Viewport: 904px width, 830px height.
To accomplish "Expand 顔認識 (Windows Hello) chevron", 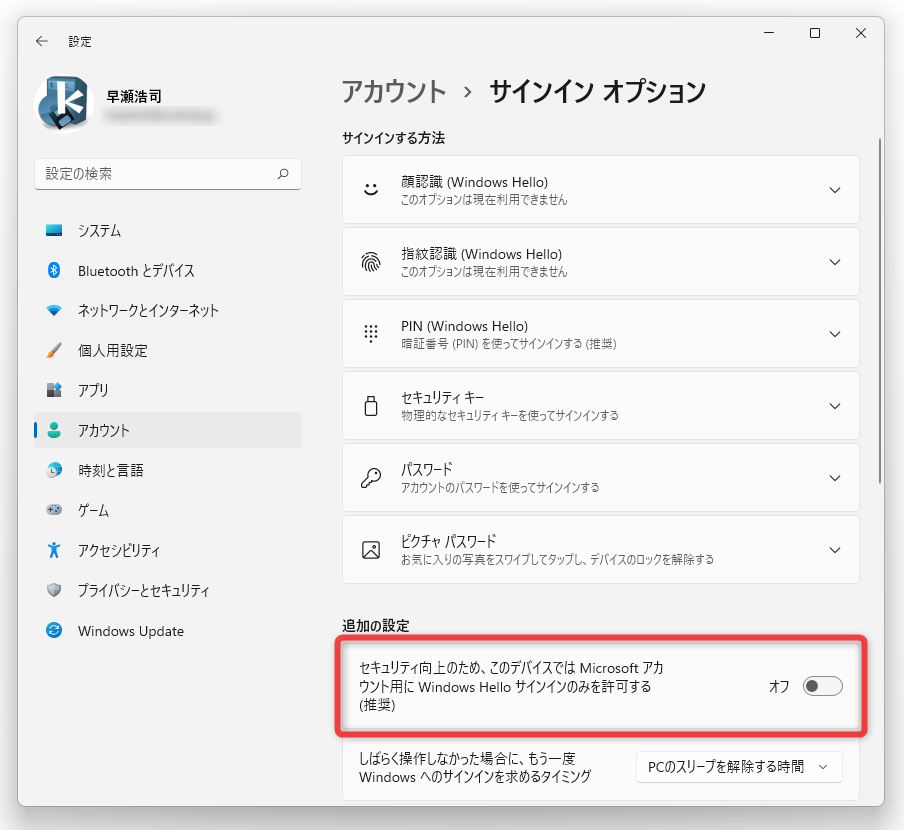I will (x=835, y=190).
